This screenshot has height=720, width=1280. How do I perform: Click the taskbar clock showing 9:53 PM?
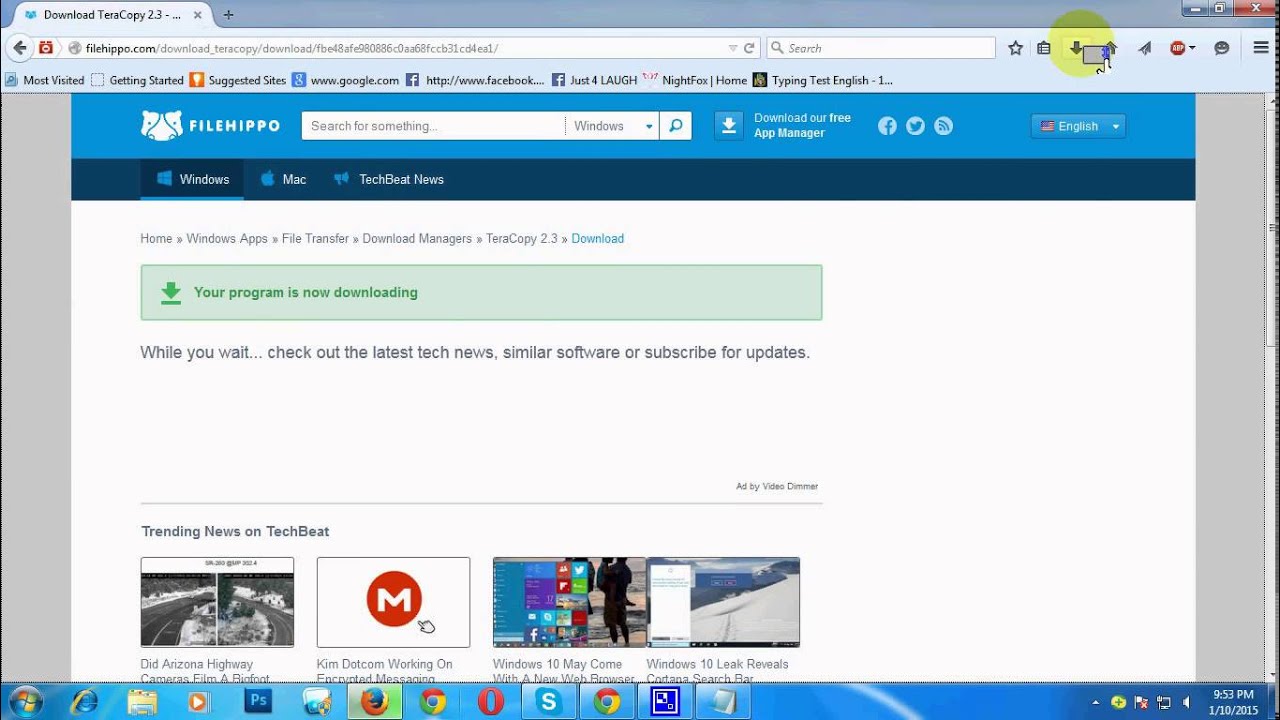pyautogui.click(x=1232, y=702)
